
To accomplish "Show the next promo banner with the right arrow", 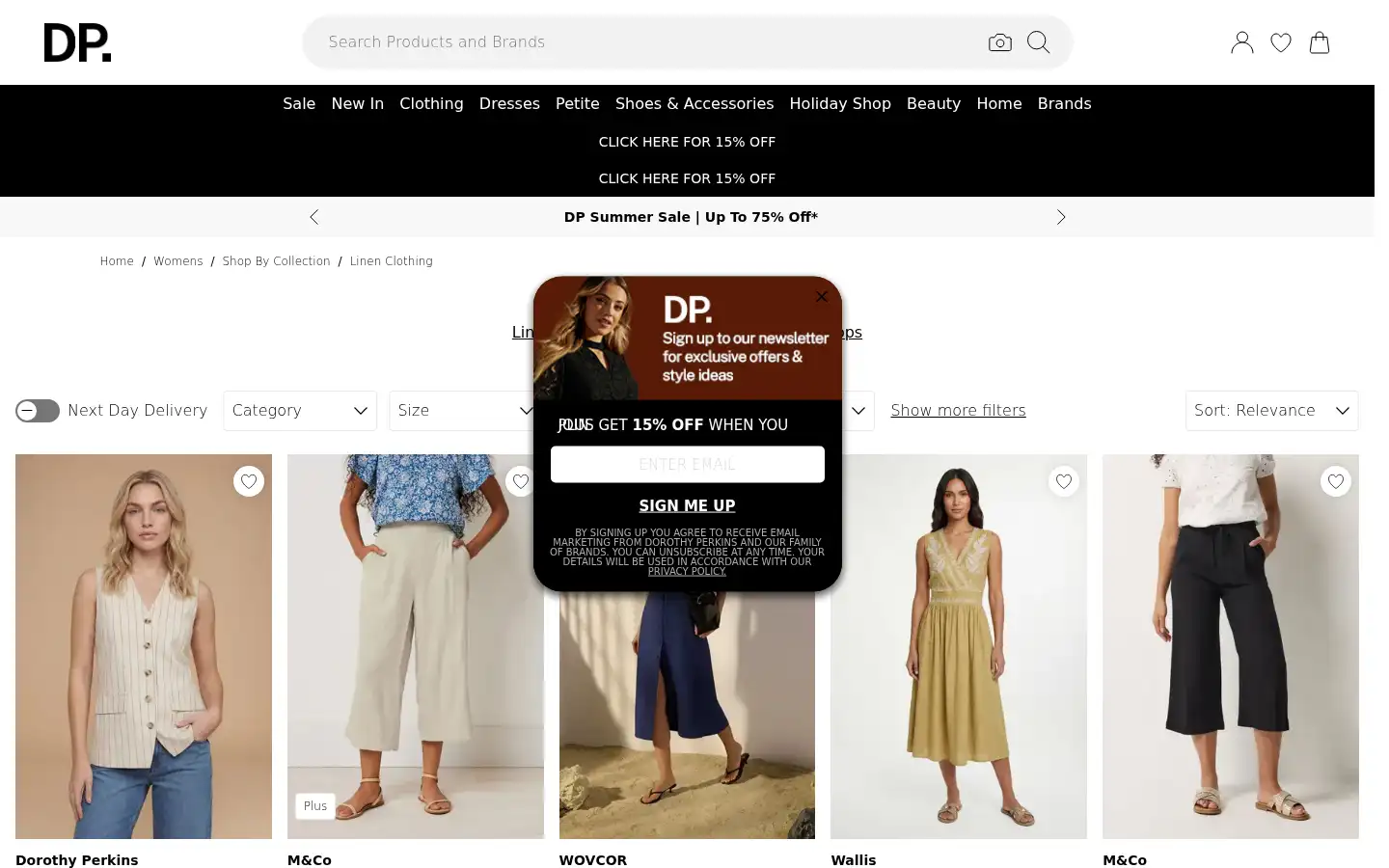I will click(x=1061, y=217).
